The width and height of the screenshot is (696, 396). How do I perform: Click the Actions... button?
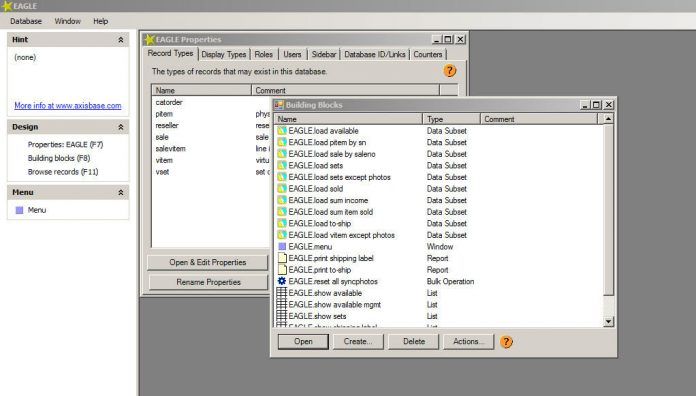(x=468, y=341)
